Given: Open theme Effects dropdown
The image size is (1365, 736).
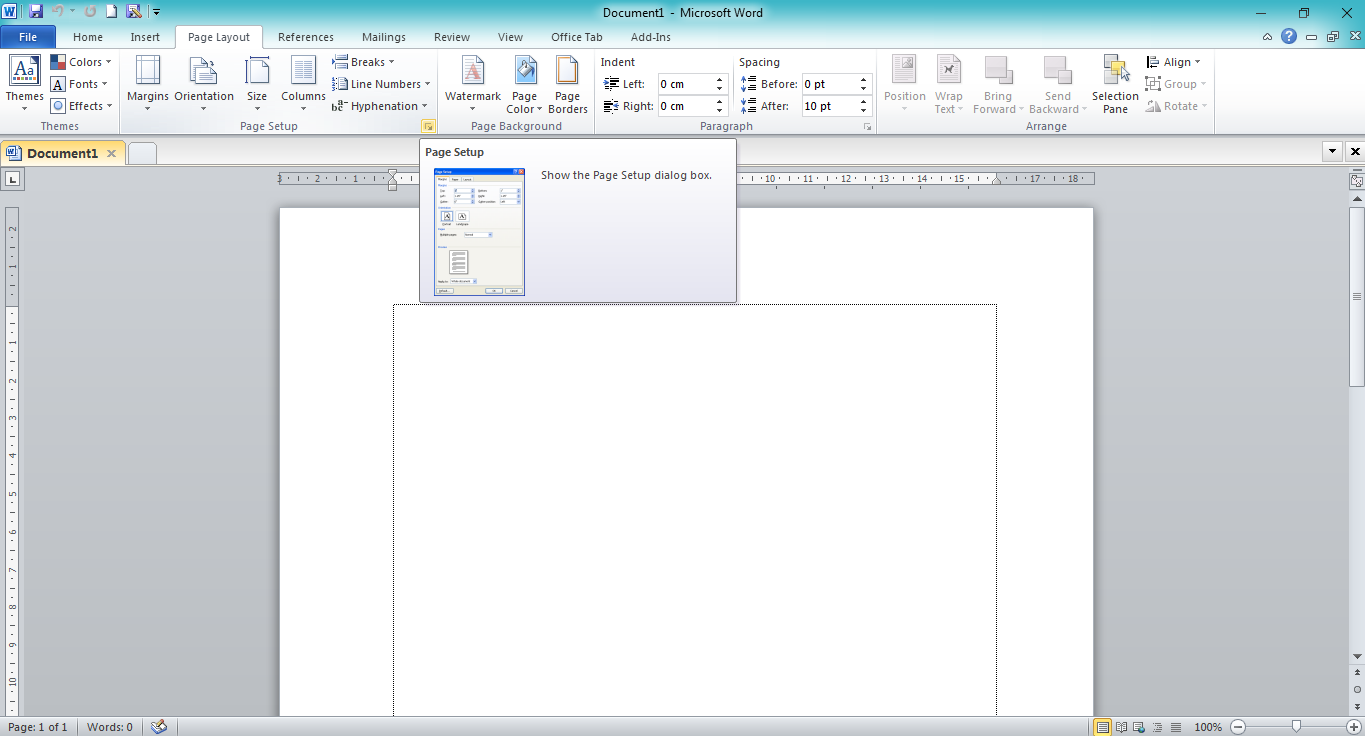Looking at the screenshot, I should pos(81,106).
